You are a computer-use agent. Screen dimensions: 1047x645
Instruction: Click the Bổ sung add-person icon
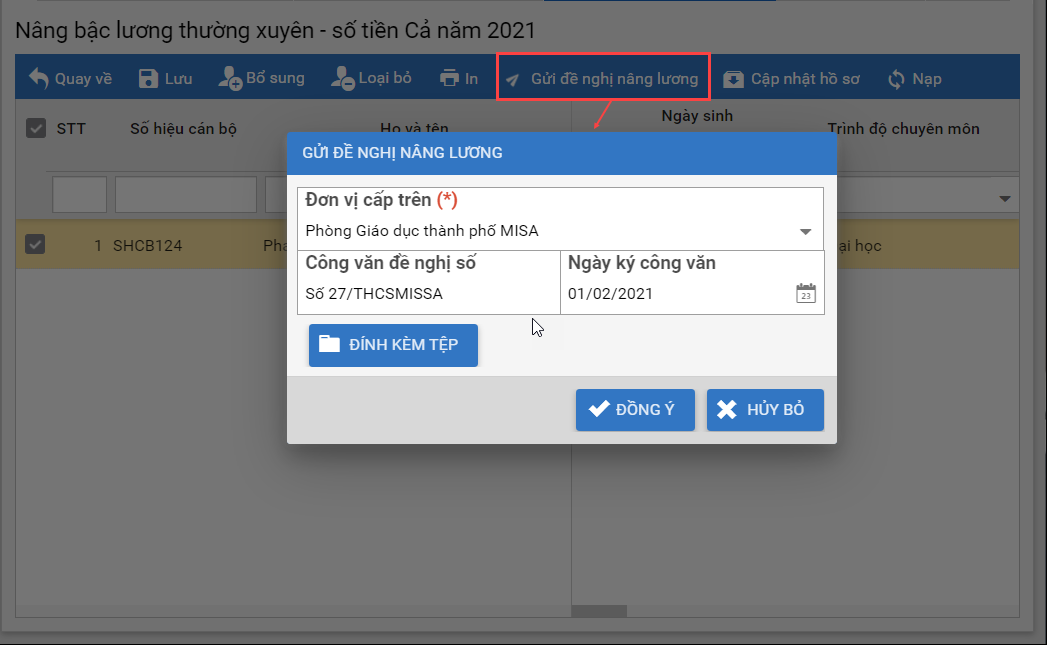(230, 78)
